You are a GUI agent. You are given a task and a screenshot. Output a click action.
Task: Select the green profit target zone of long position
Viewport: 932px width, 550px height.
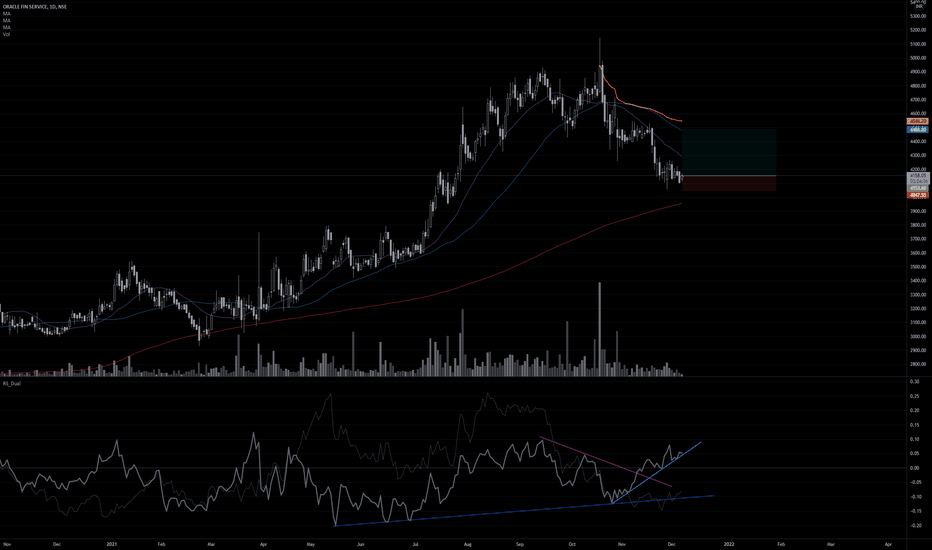(729, 152)
